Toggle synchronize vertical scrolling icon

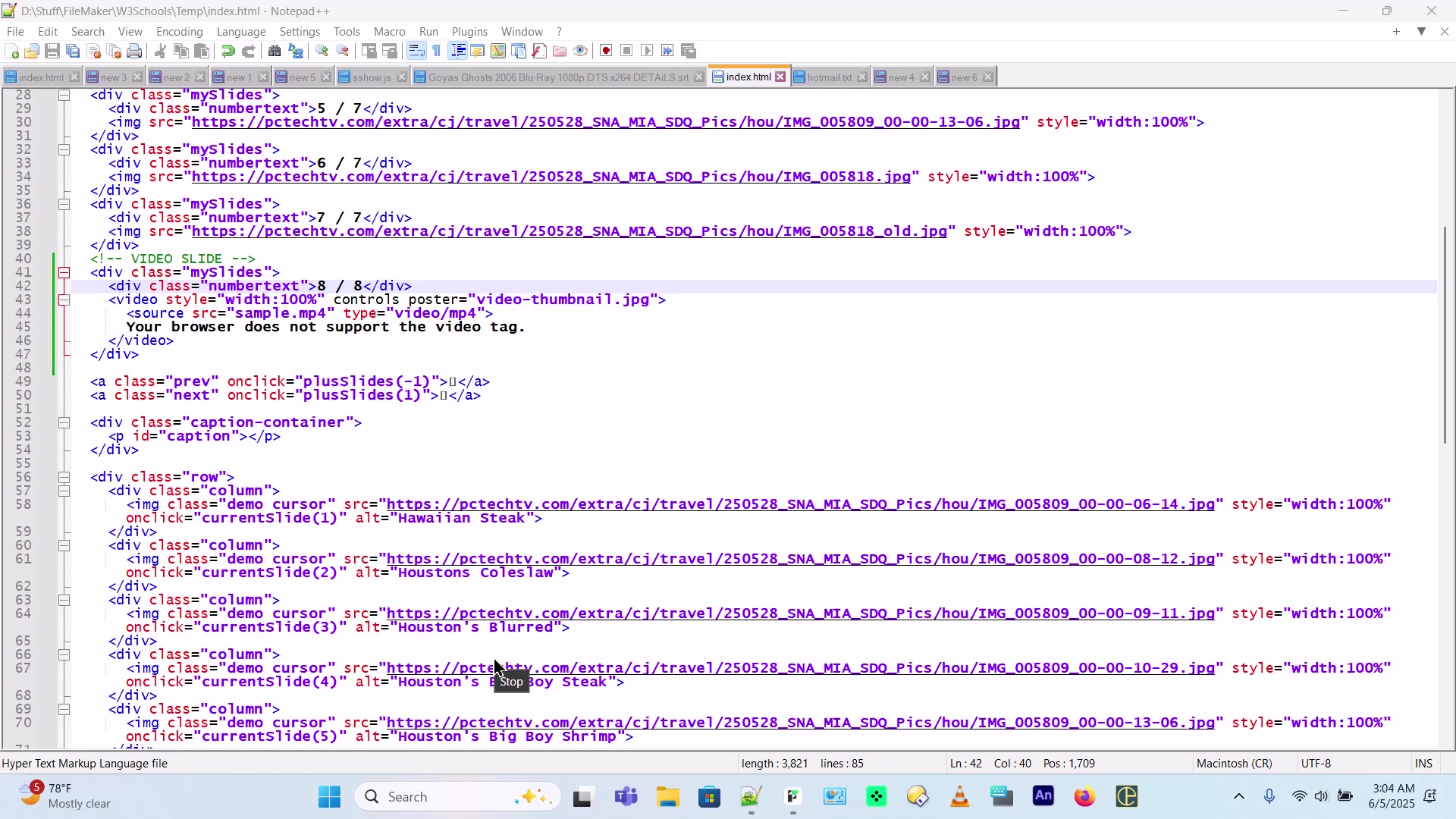(369, 51)
